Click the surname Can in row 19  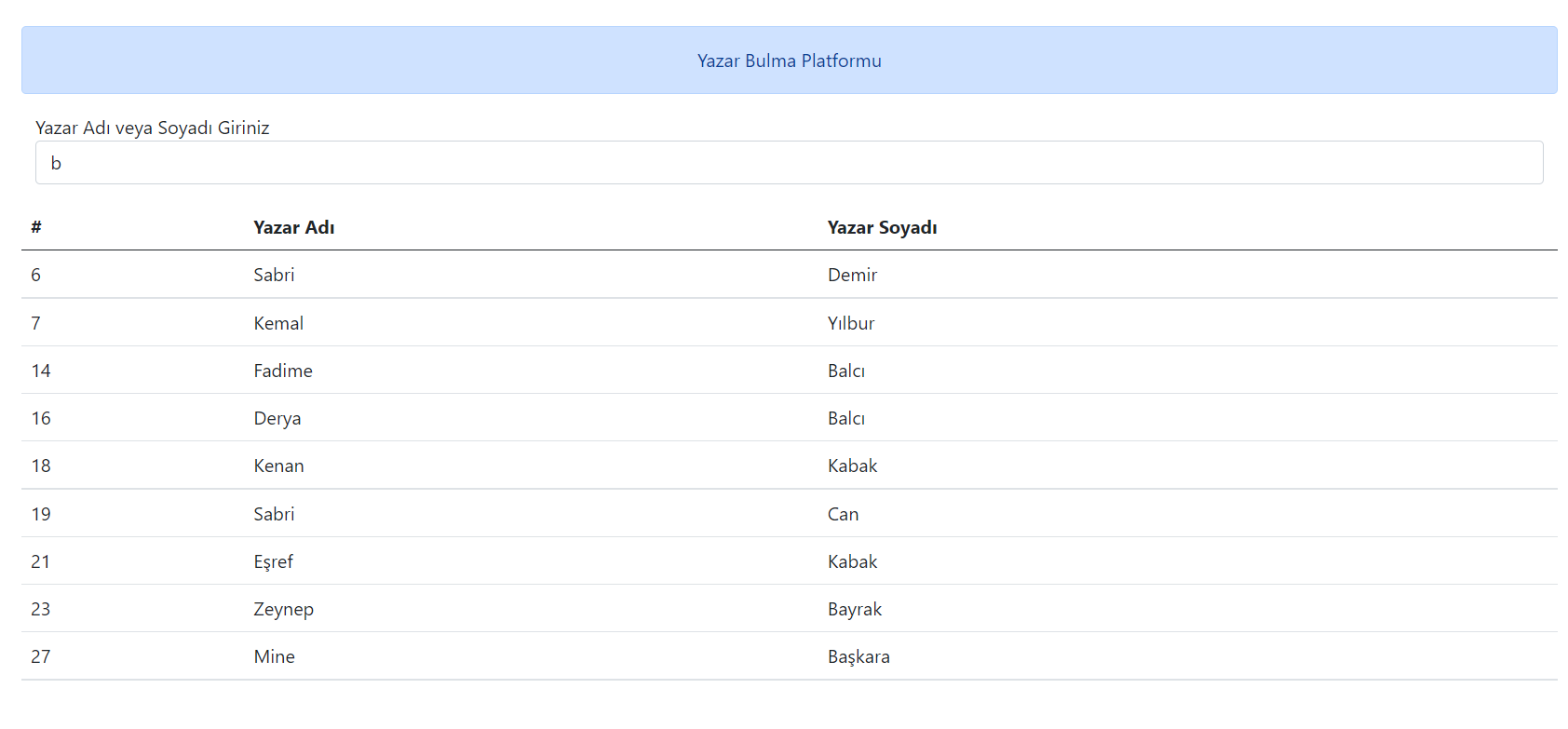point(843,514)
